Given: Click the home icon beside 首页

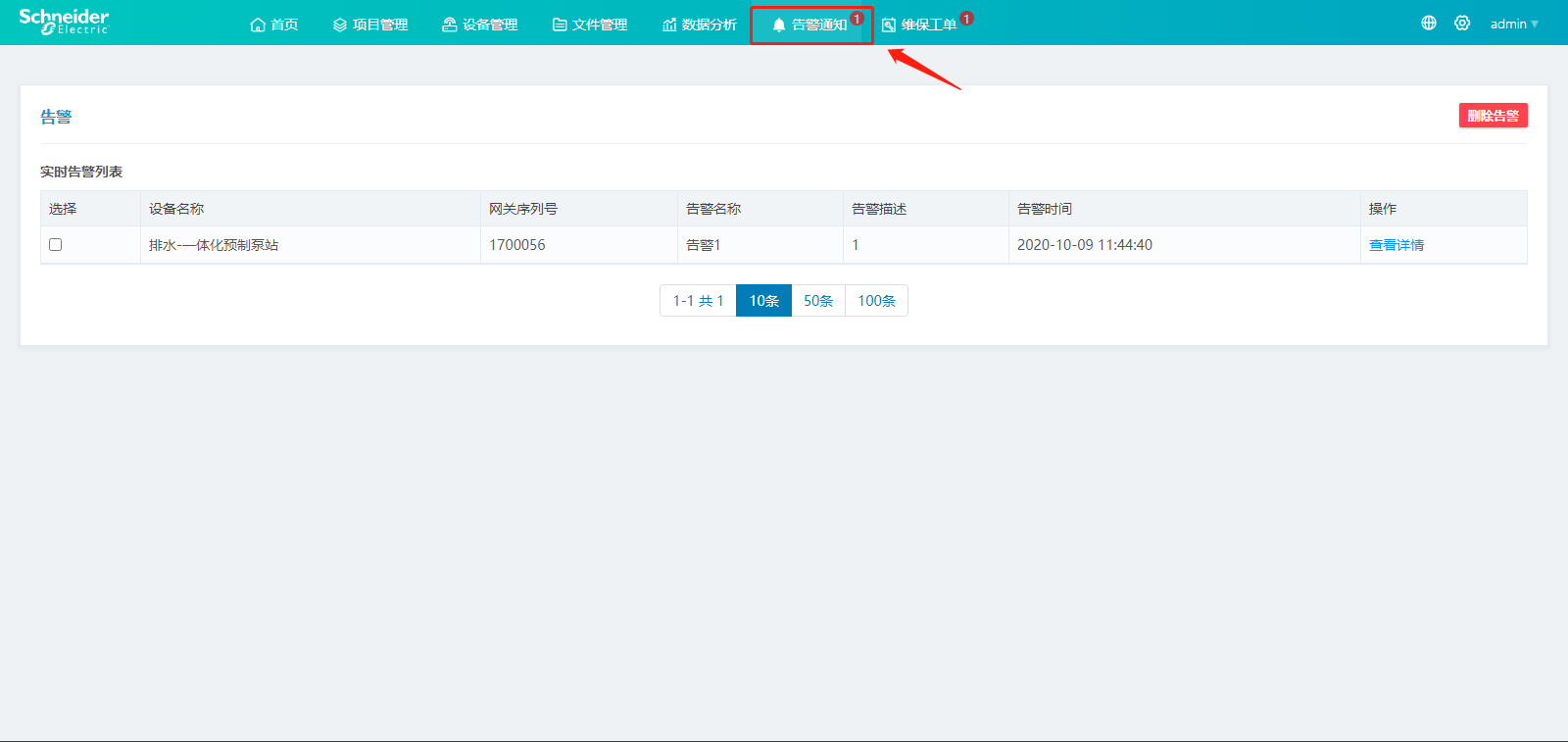Looking at the screenshot, I should click(x=258, y=25).
